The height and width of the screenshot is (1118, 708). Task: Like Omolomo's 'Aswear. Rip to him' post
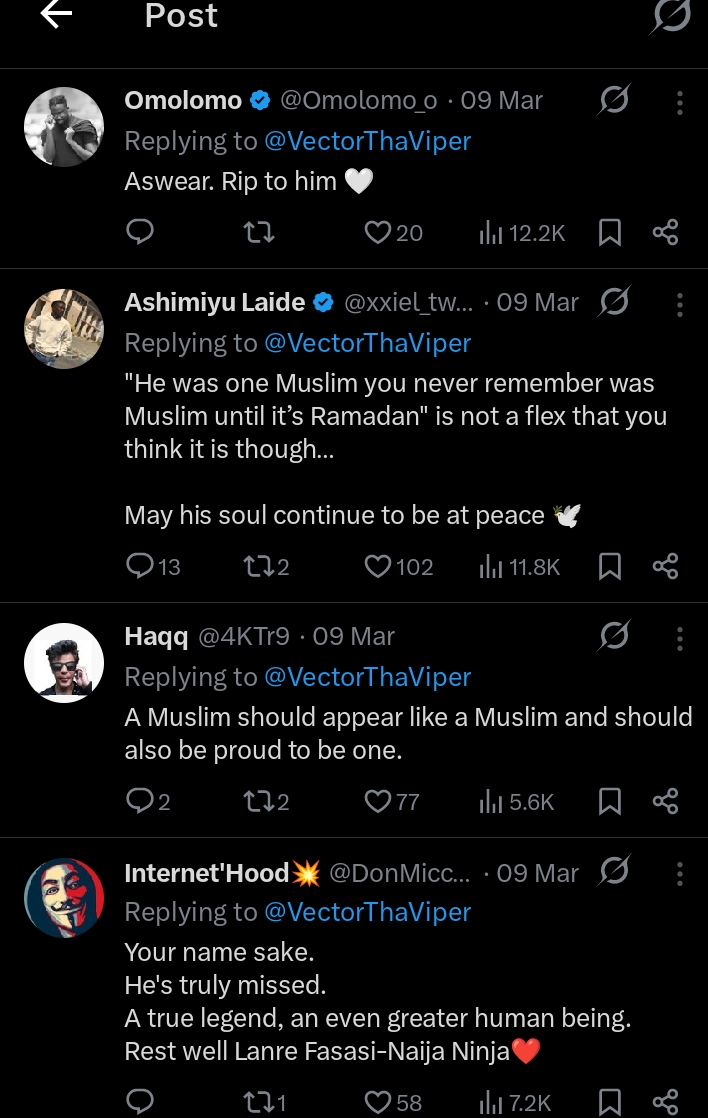pos(377,233)
